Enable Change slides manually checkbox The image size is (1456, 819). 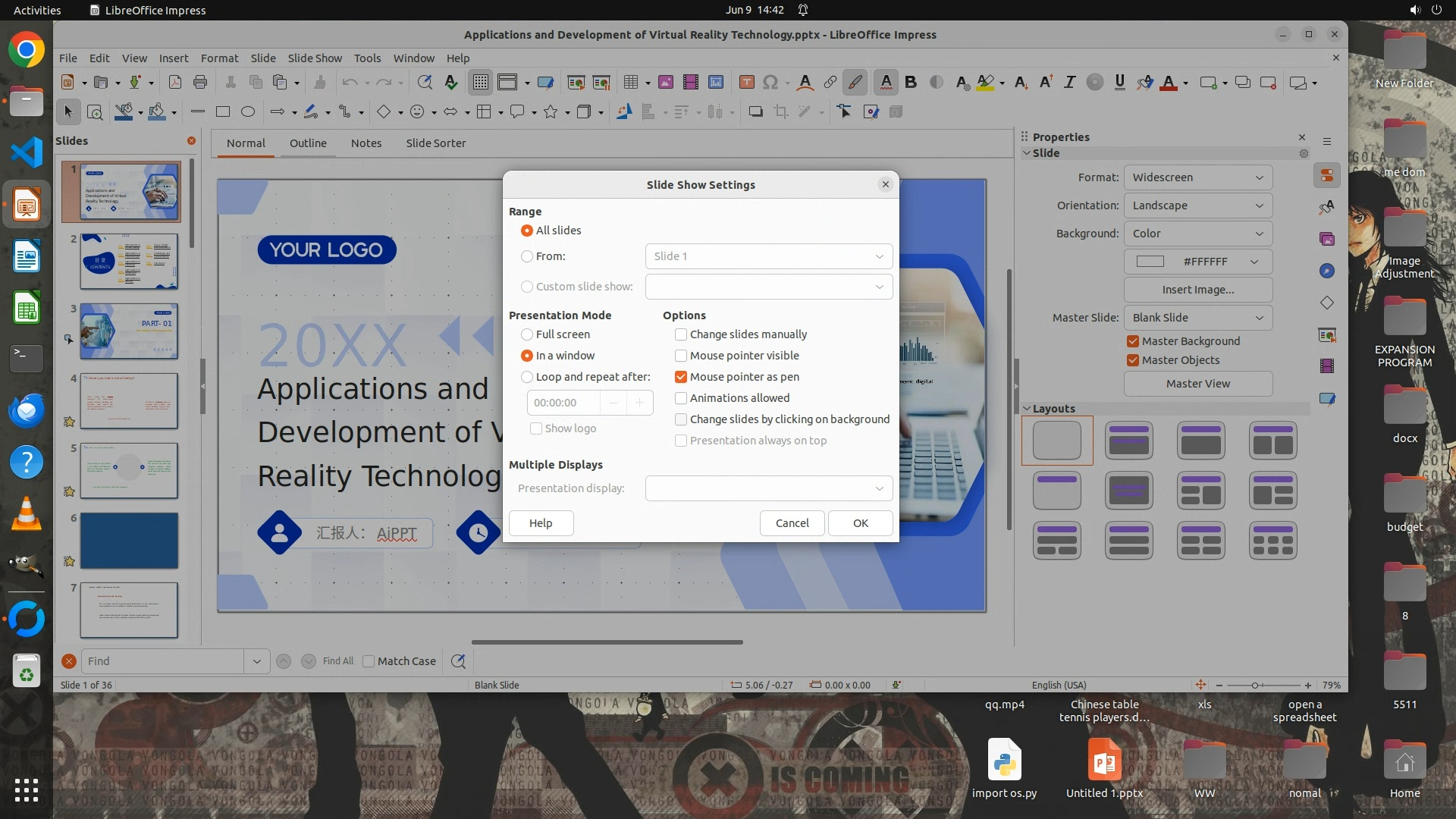pos(681,334)
